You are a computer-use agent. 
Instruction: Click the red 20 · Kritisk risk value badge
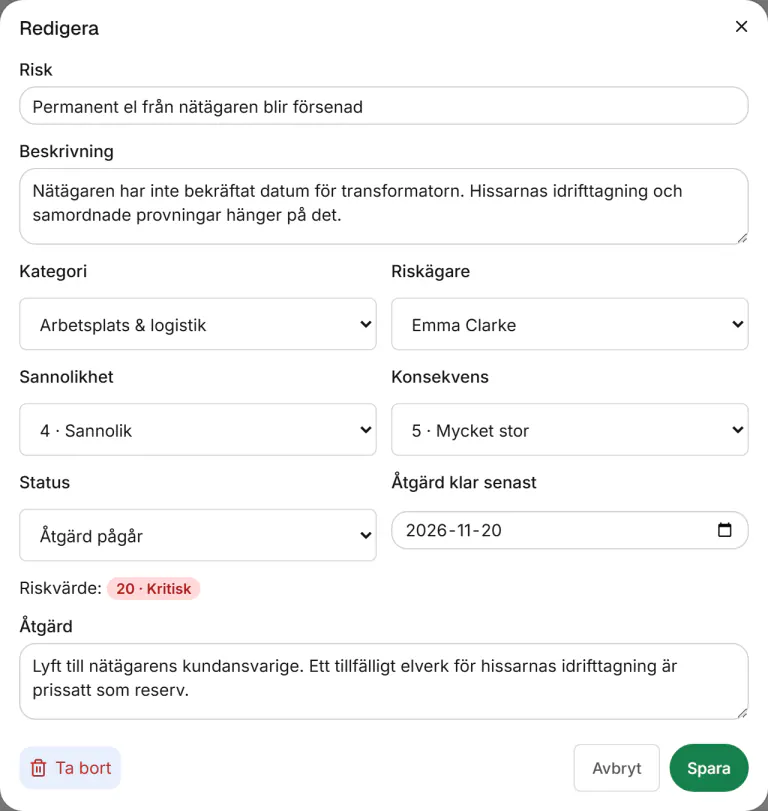[154, 589]
